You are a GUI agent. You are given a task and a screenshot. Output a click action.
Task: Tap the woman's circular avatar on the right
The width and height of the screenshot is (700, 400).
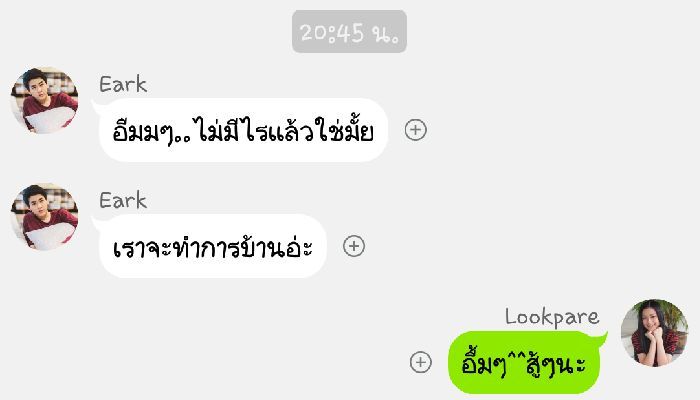pos(654,333)
